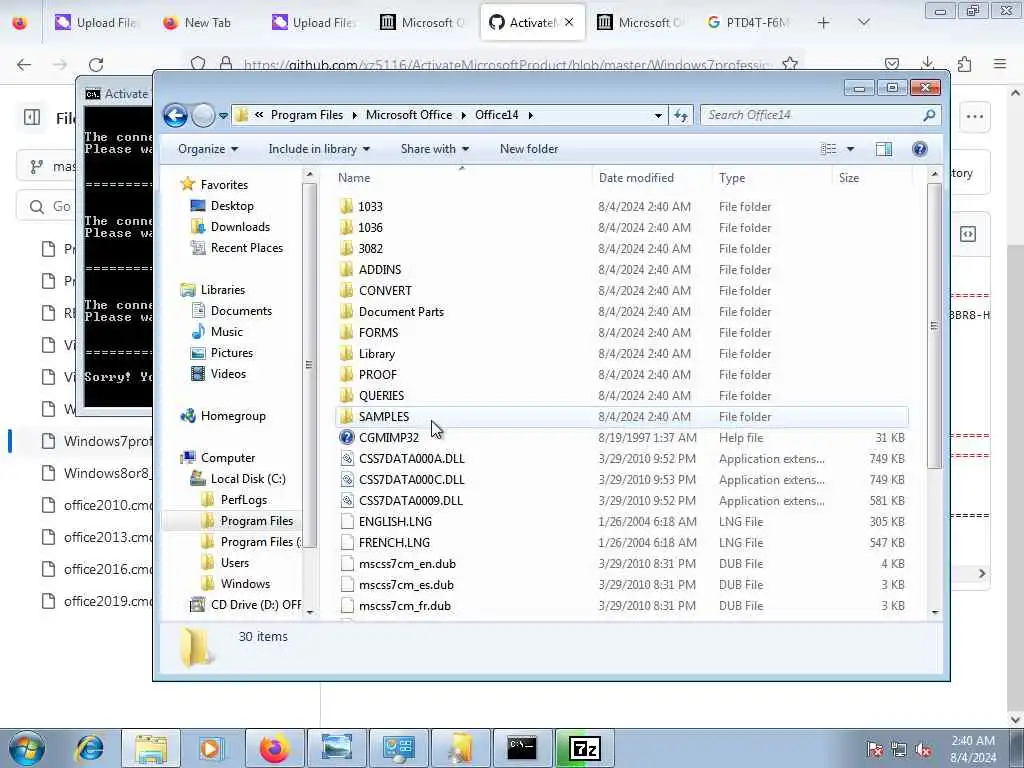Click the file list vertical scrollbar
This screenshot has width=1024, height=768.
click(935, 327)
